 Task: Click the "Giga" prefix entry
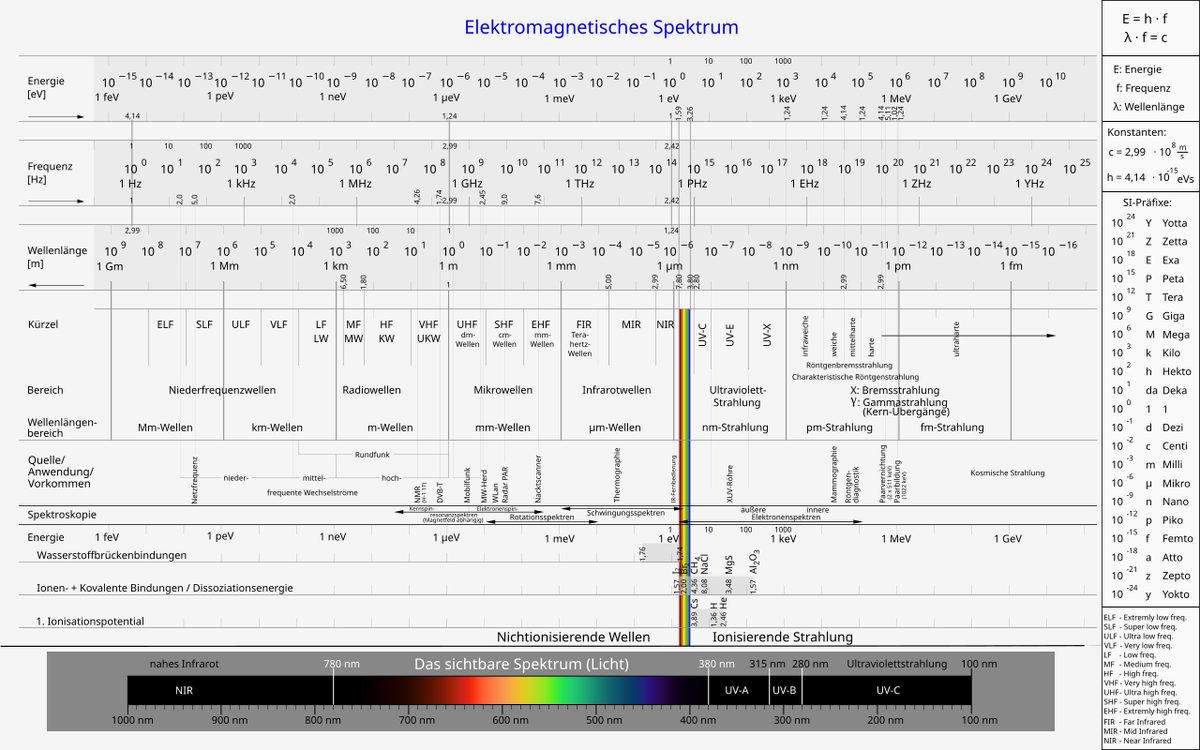1172,316
